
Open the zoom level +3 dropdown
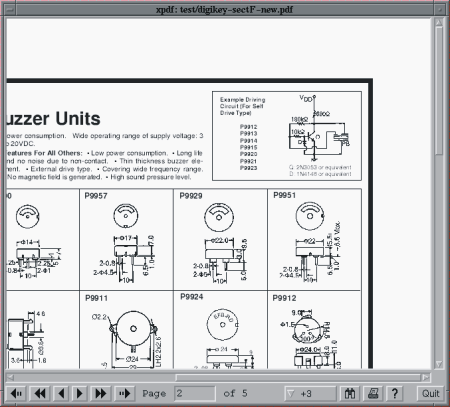coord(310,394)
